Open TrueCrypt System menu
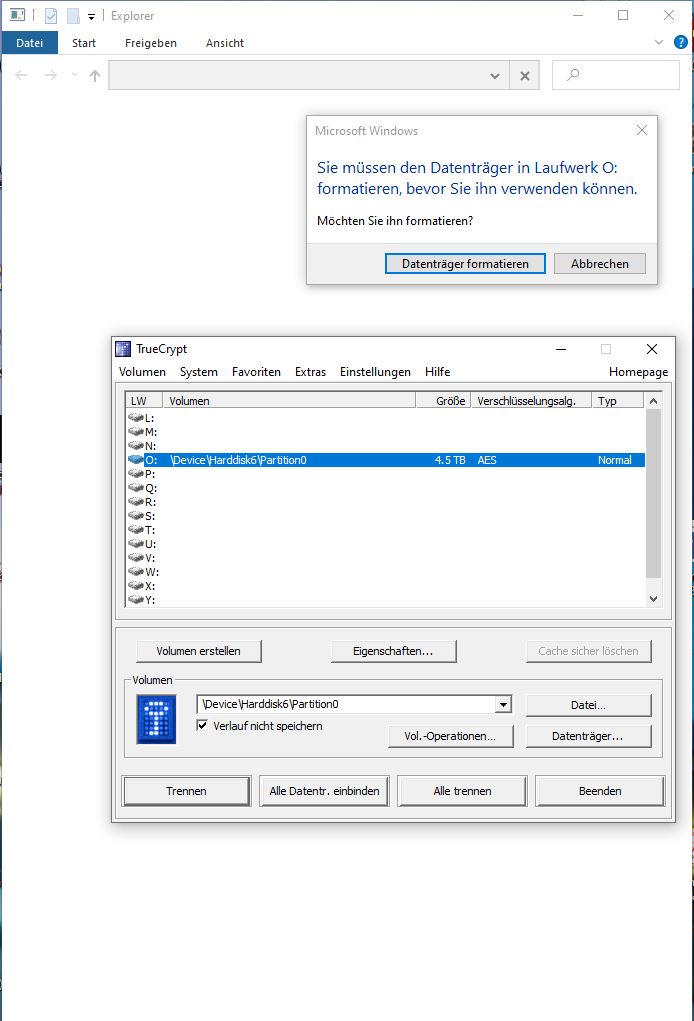Screen dimensions: 694x1021 pyautogui.click(x=199, y=372)
